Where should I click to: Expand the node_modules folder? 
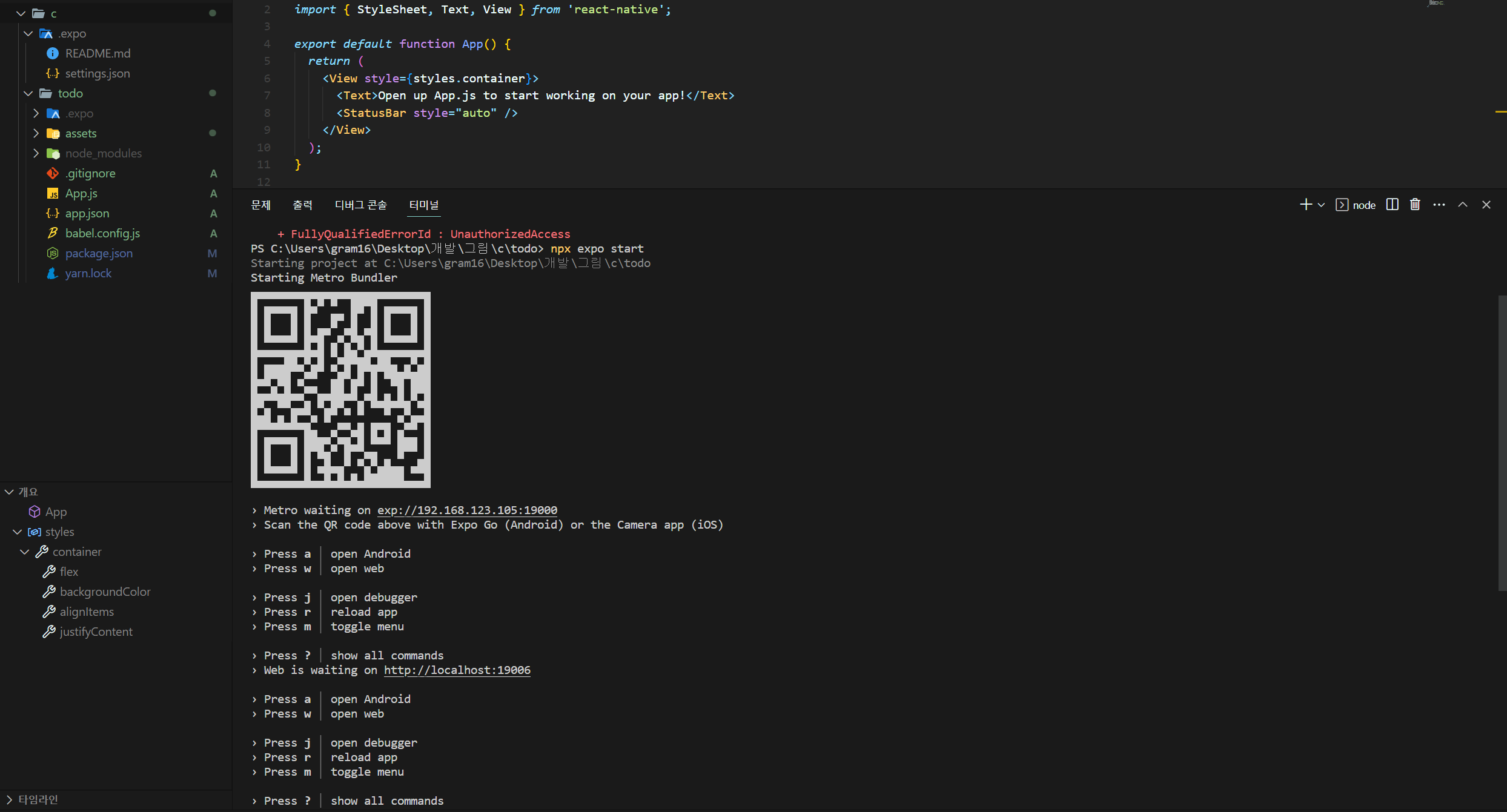(36, 153)
